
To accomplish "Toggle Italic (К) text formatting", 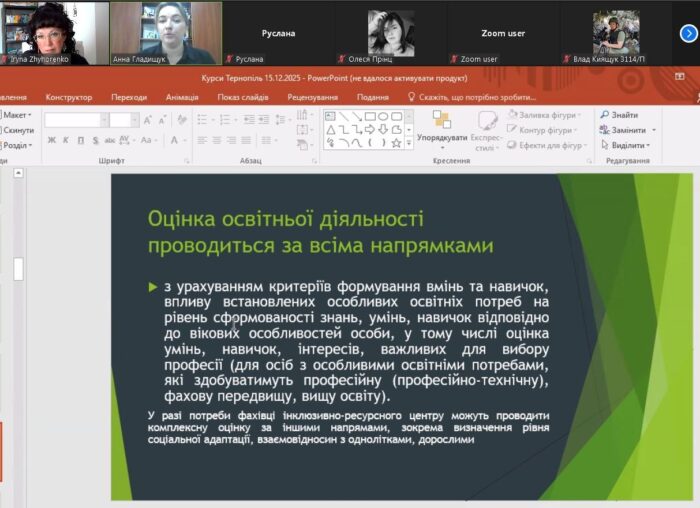I will [66, 140].
